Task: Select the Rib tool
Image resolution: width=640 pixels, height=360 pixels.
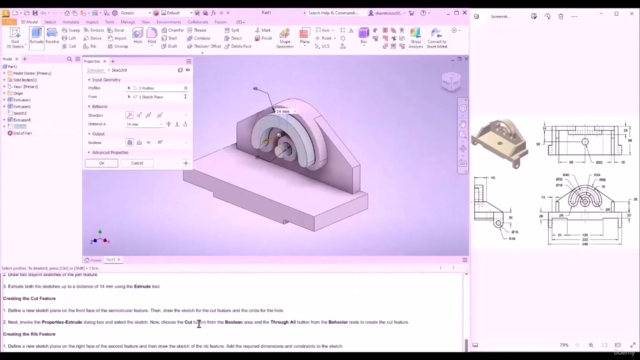Action: [x=90, y=46]
